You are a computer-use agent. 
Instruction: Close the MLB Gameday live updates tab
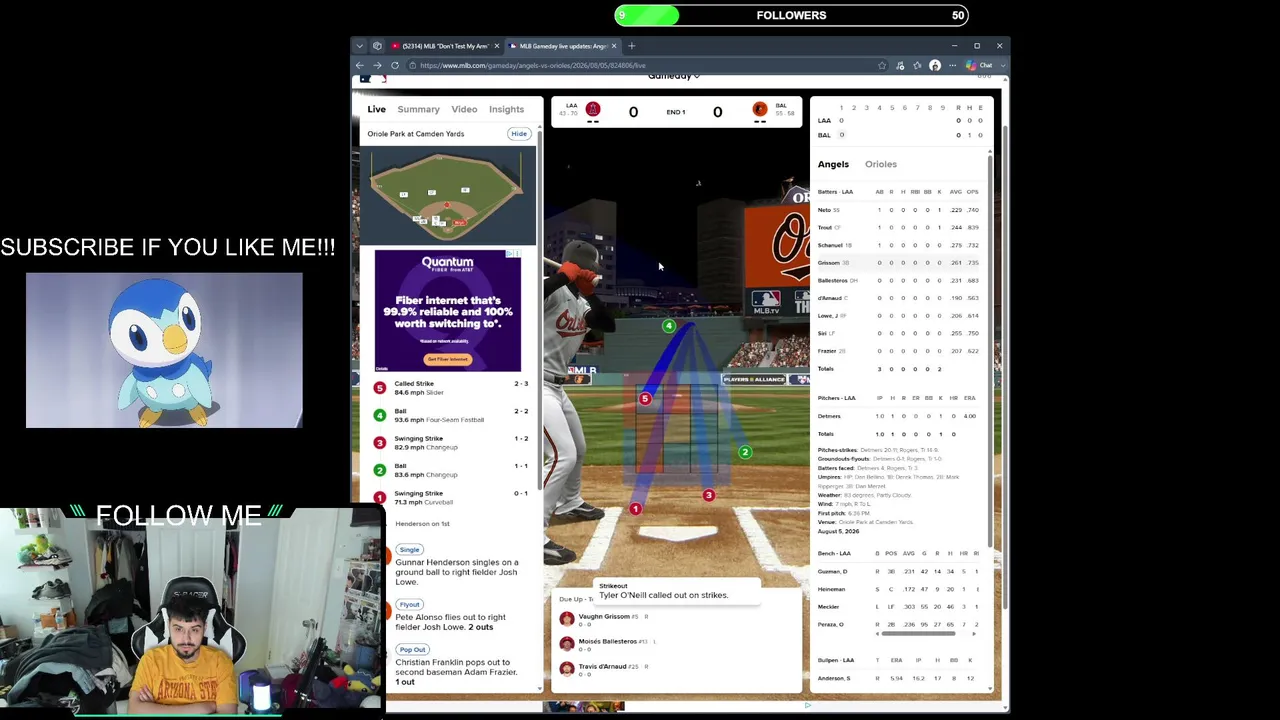click(614, 46)
